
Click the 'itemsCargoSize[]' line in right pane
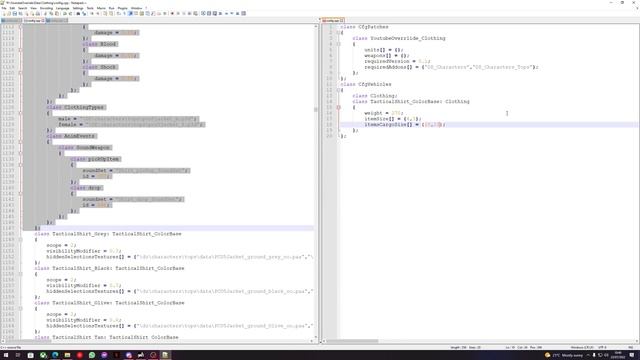pyautogui.click(x=404, y=124)
